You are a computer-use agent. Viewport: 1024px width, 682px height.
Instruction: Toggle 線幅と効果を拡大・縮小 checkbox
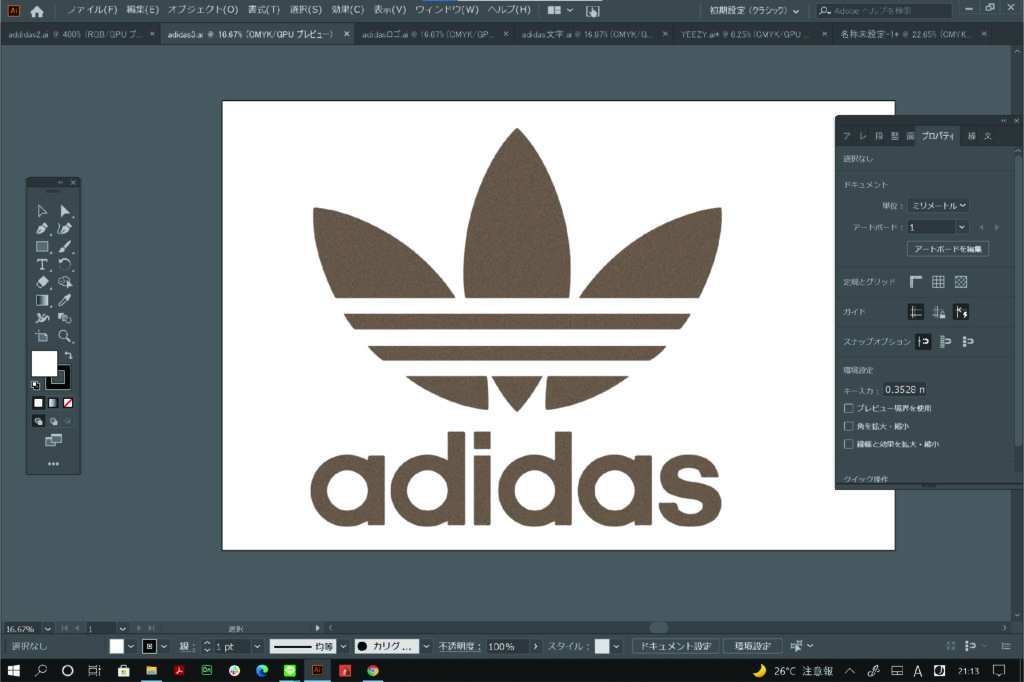tap(848, 443)
